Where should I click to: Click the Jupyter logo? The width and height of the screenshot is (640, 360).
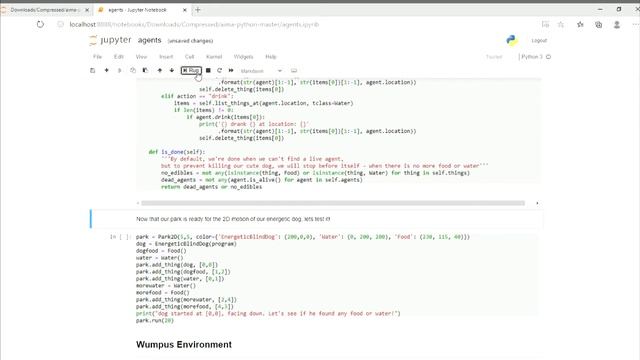[x=110, y=40]
